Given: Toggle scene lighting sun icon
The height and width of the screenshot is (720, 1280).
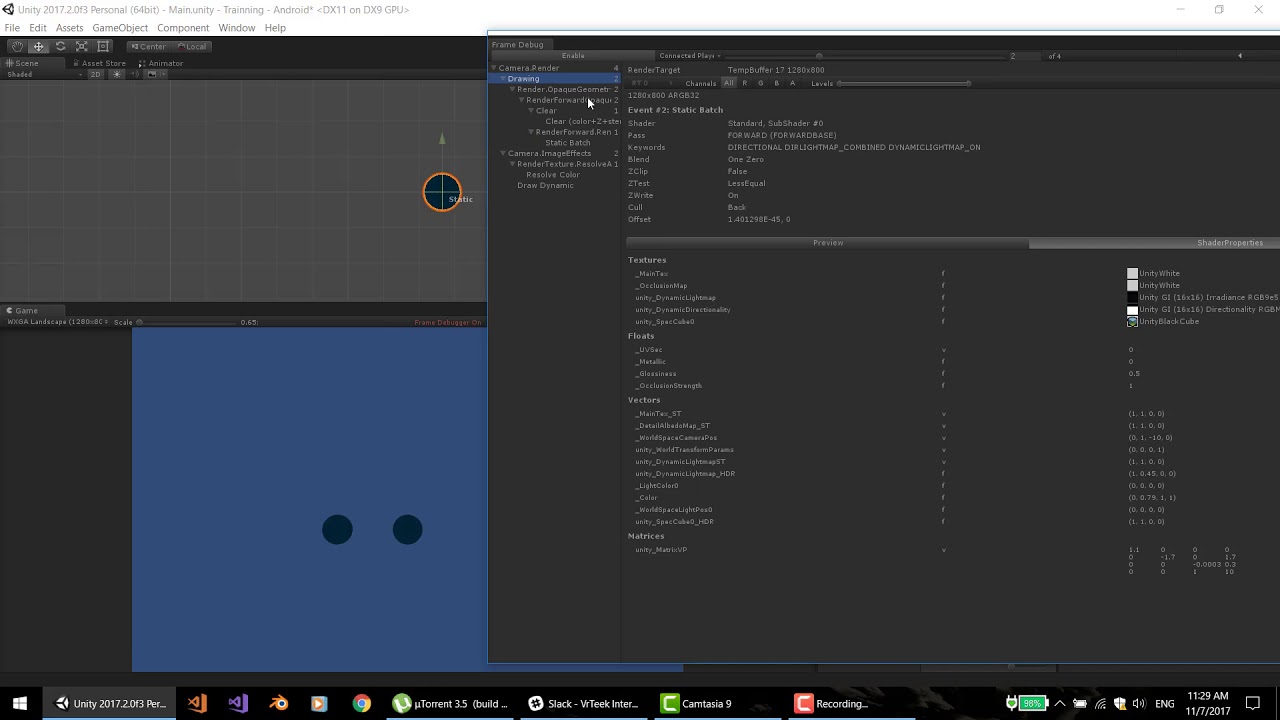Looking at the screenshot, I should [116, 74].
